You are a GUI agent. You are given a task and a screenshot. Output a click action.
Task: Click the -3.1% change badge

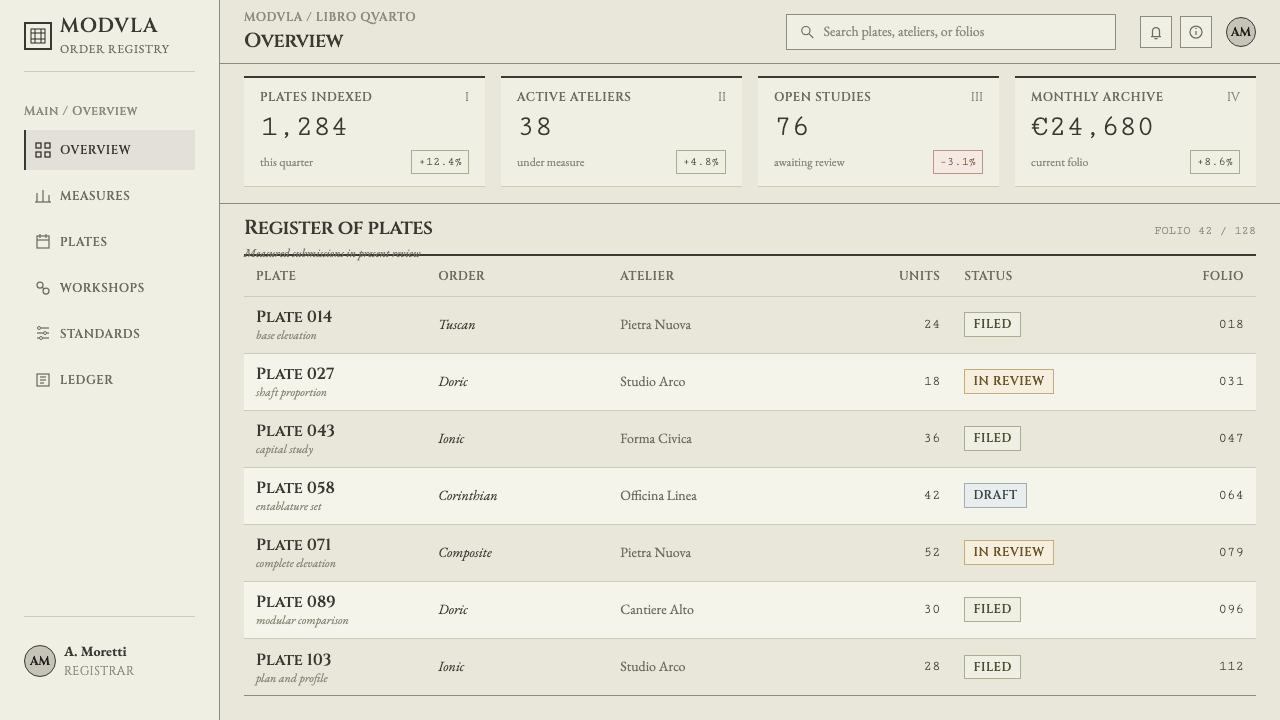point(958,162)
